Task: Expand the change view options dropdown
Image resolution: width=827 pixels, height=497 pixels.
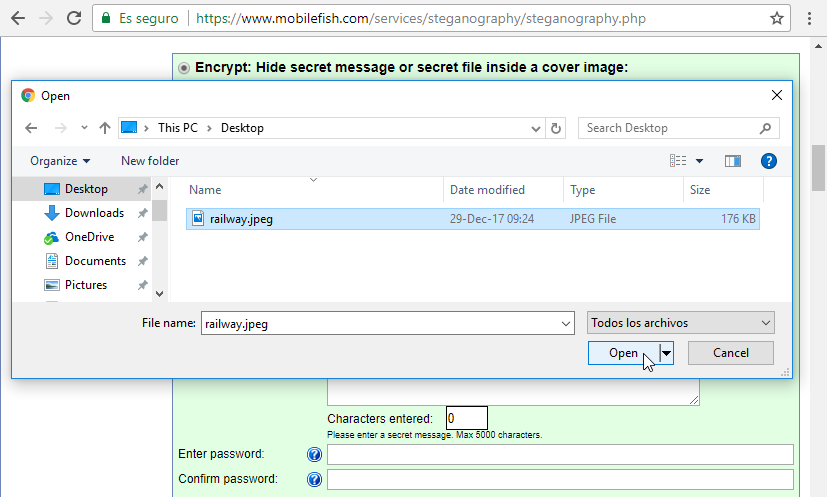Action: tap(699, 161)
